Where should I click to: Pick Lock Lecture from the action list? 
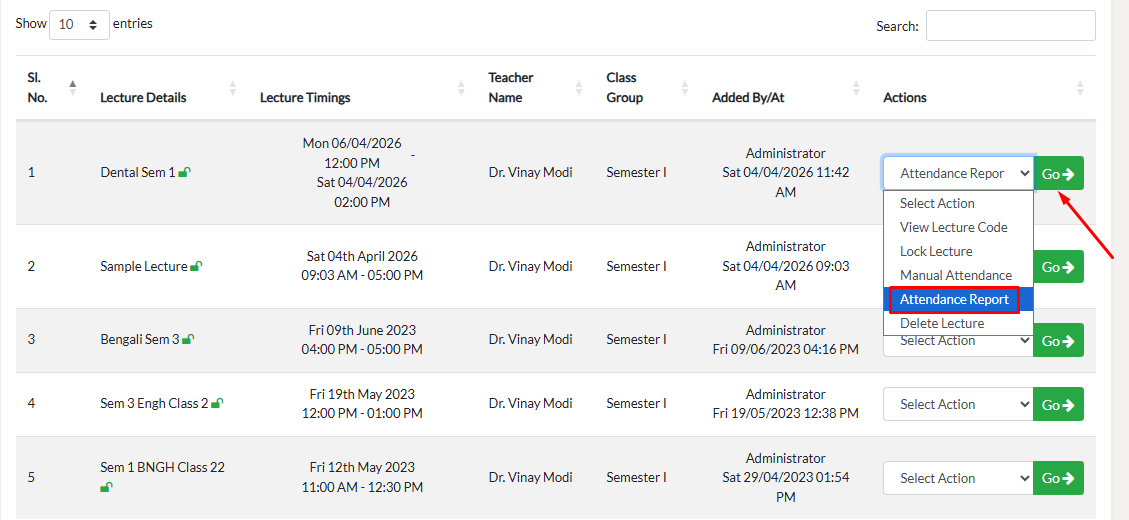[x=936, y=251]
